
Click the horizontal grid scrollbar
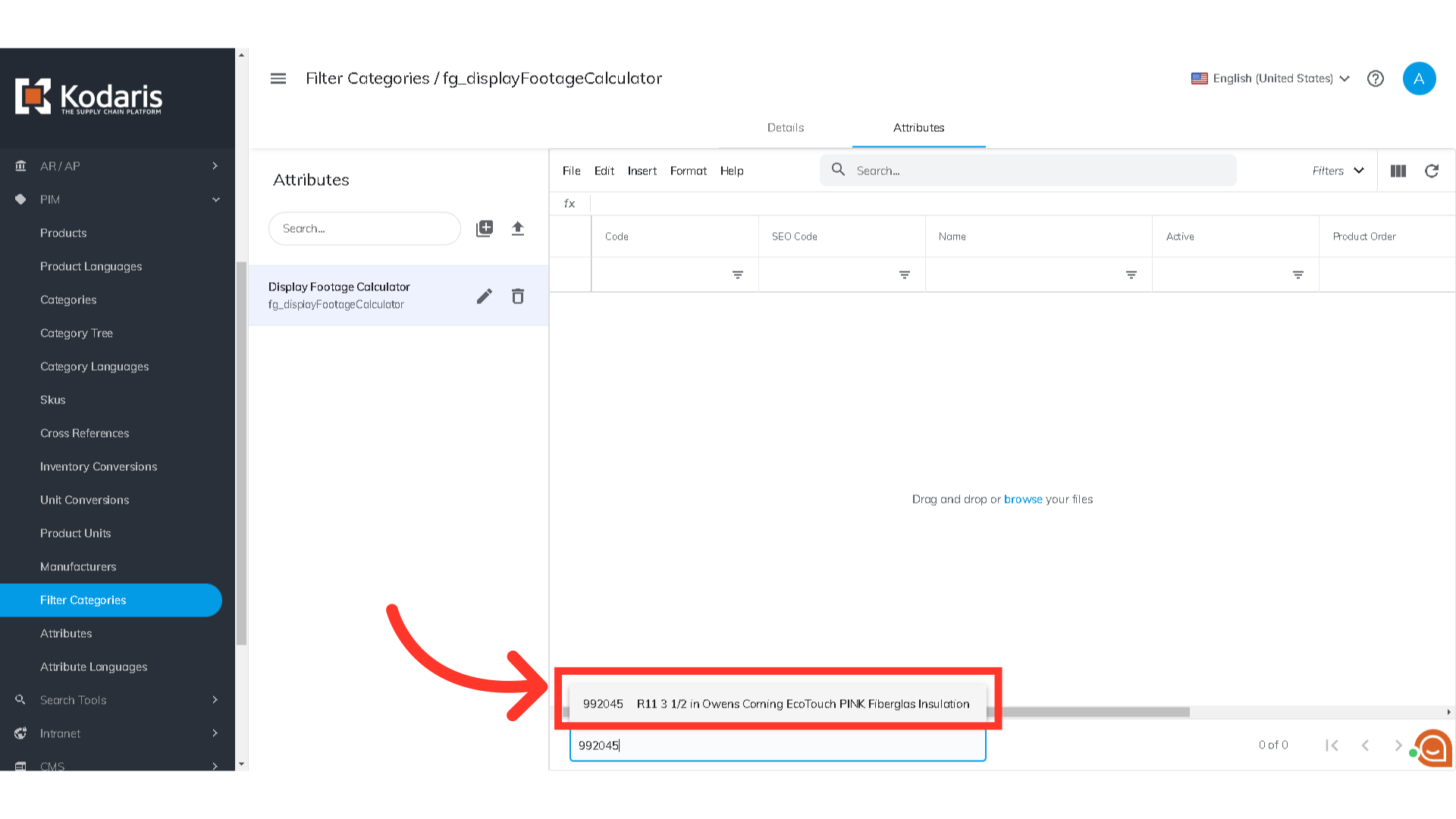(1092, 712)
